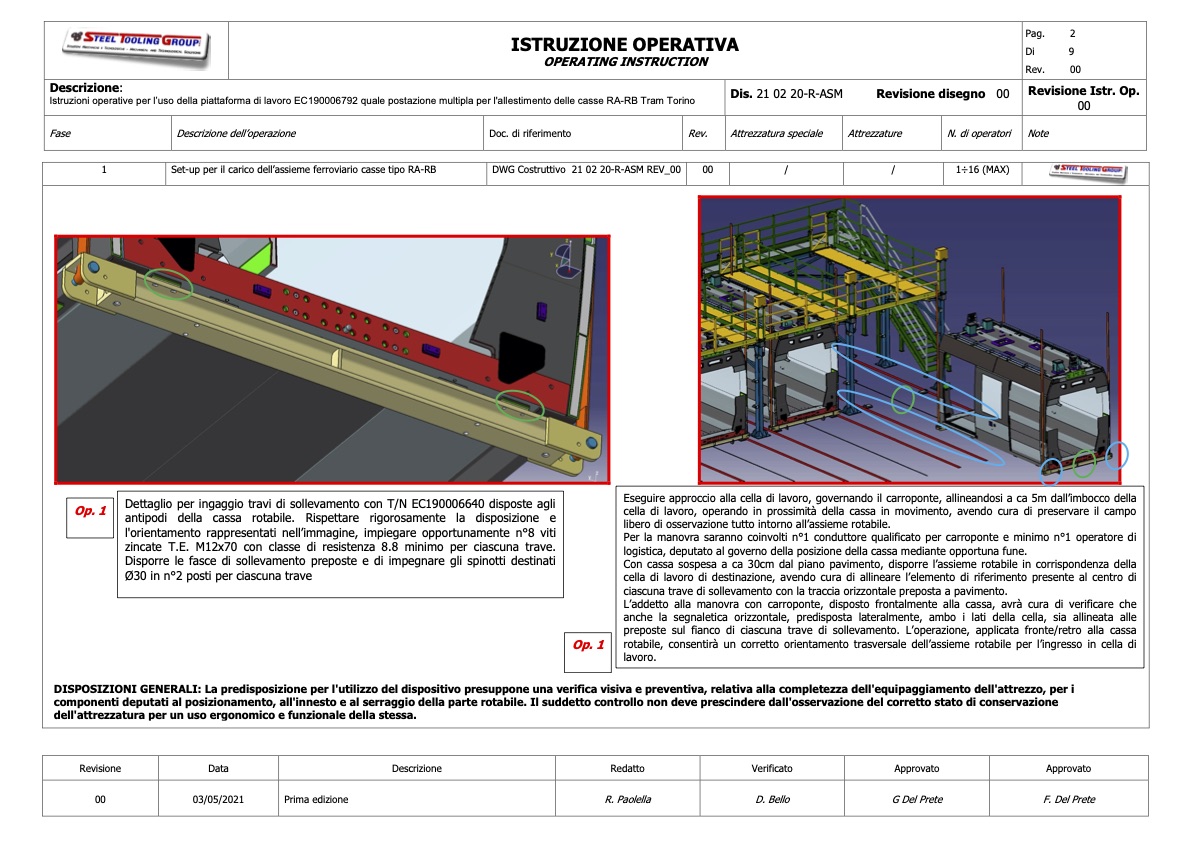1190x842 pixels.
Task: Click the work platform 3D render image
Action: coord(909,340)
